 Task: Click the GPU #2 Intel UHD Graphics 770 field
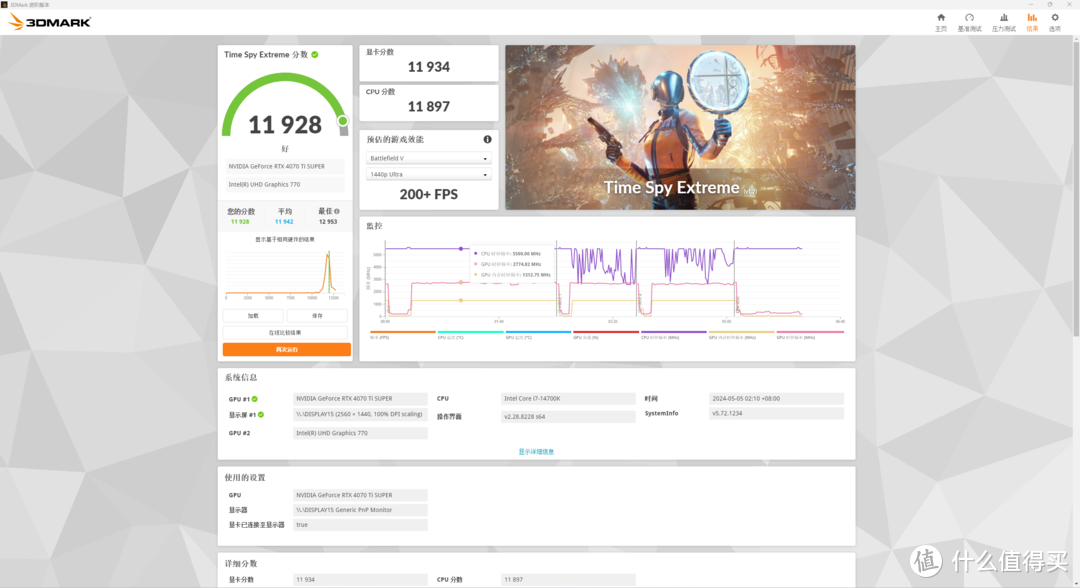[360, 433]
